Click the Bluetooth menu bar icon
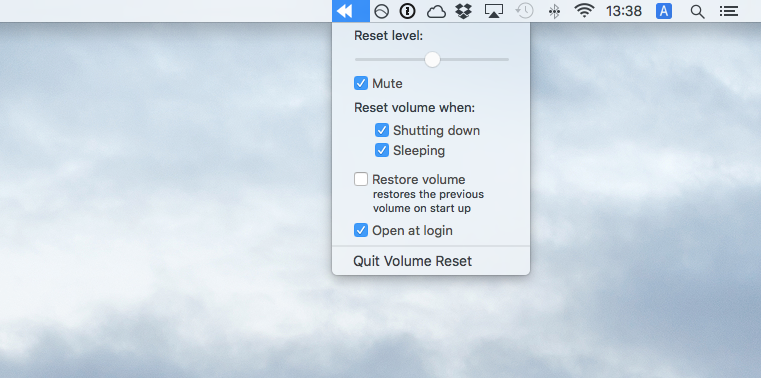Screen dimensions: 761x378 click(554, 11)
